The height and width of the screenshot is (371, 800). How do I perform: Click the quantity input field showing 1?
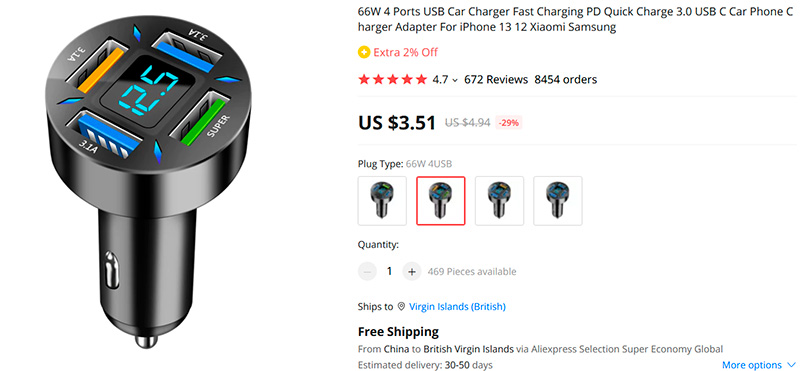click(x=389, y=271)
